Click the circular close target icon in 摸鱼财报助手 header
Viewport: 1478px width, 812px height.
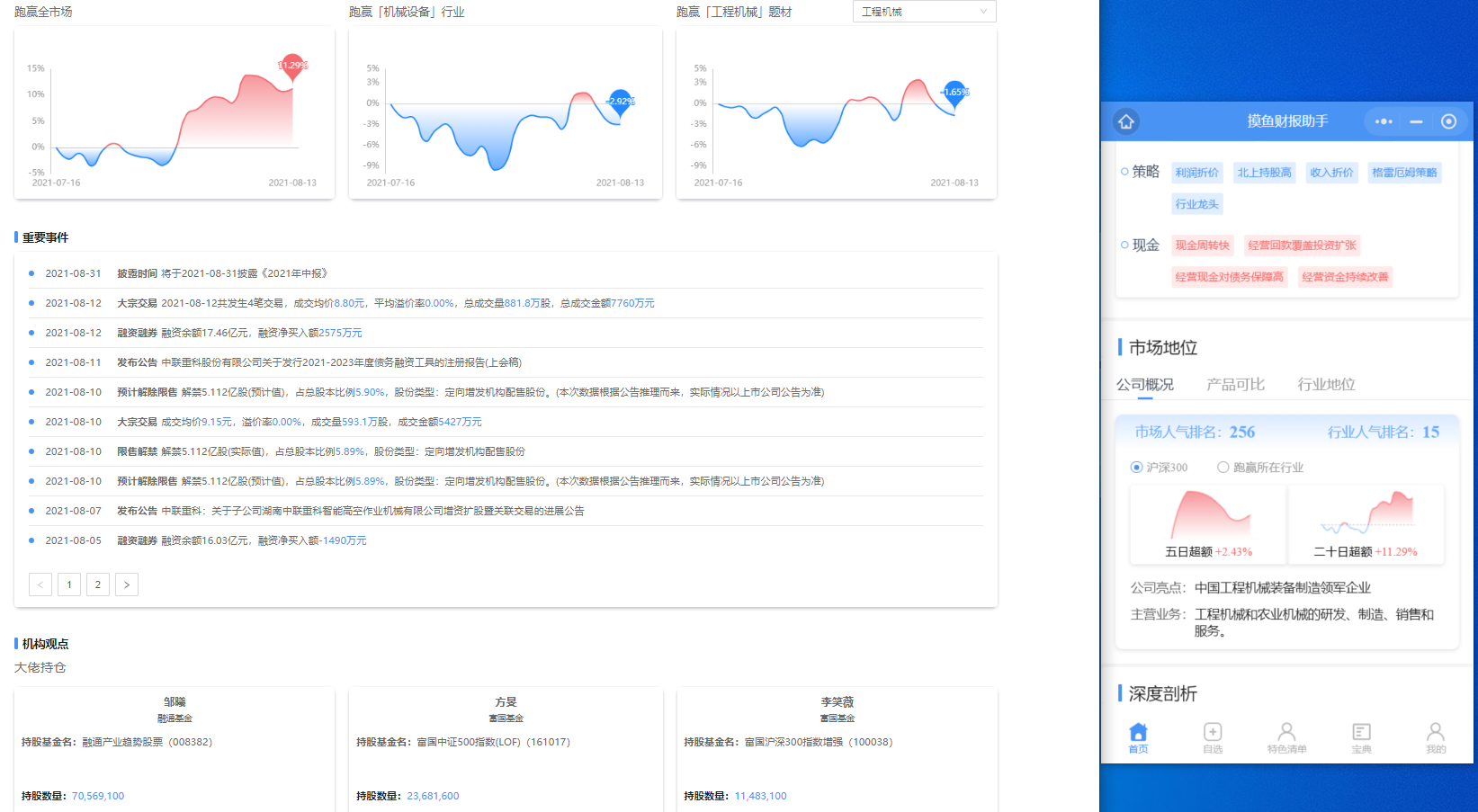click(x=1448, y=121)
